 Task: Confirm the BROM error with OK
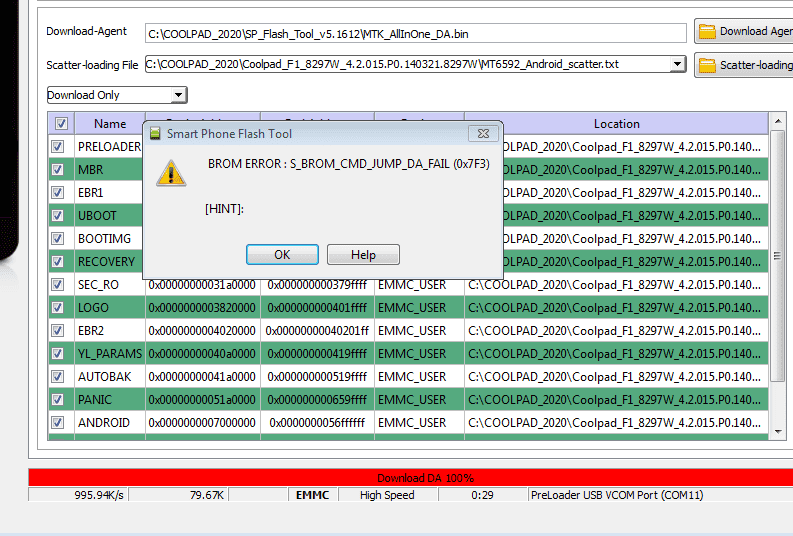click(282, 254)
